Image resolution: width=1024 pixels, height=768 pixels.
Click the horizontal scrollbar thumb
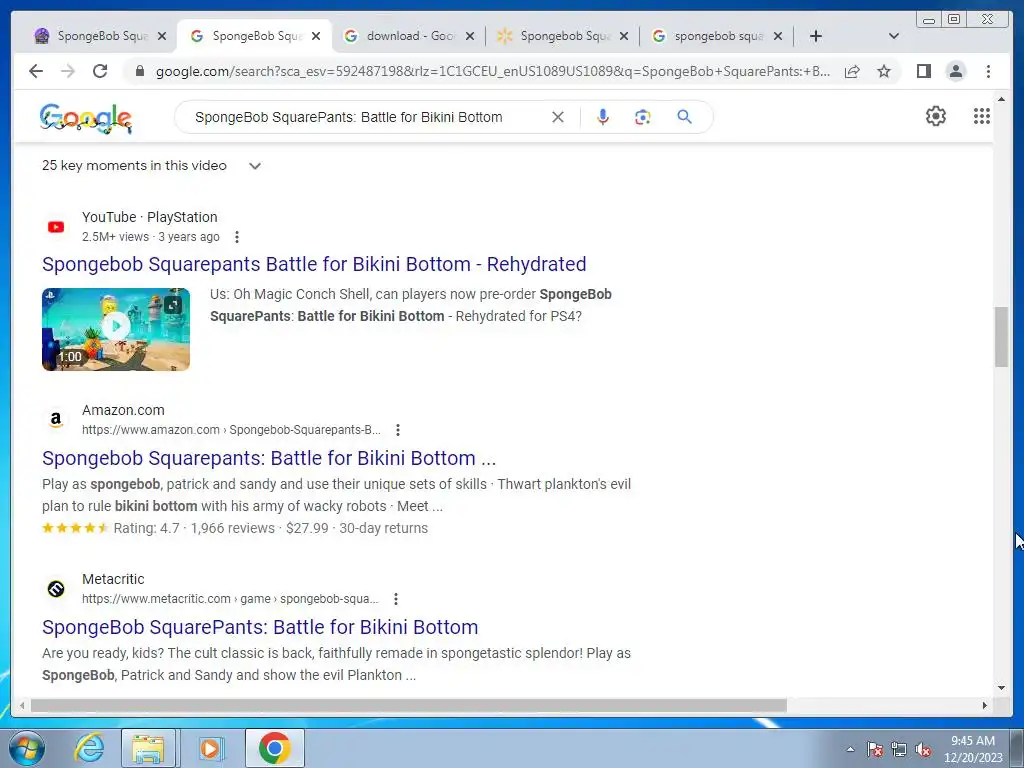pyautogui.click(x=408, y=705)
